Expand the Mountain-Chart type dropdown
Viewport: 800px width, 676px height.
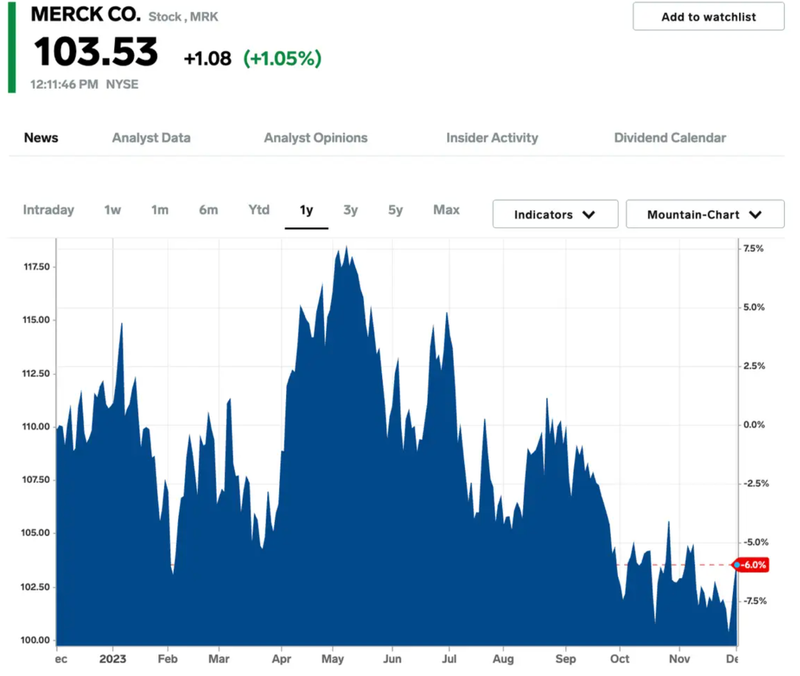[705, 214]
